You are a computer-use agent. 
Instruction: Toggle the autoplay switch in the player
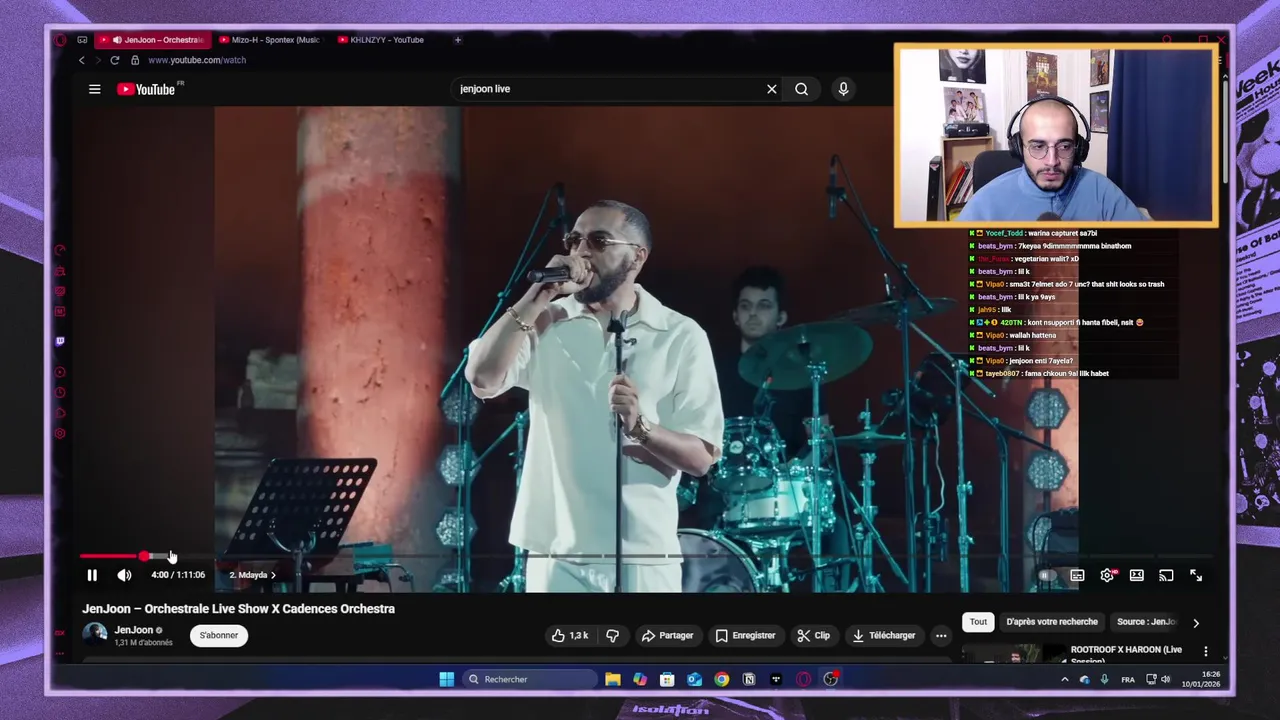[1045, 576]
